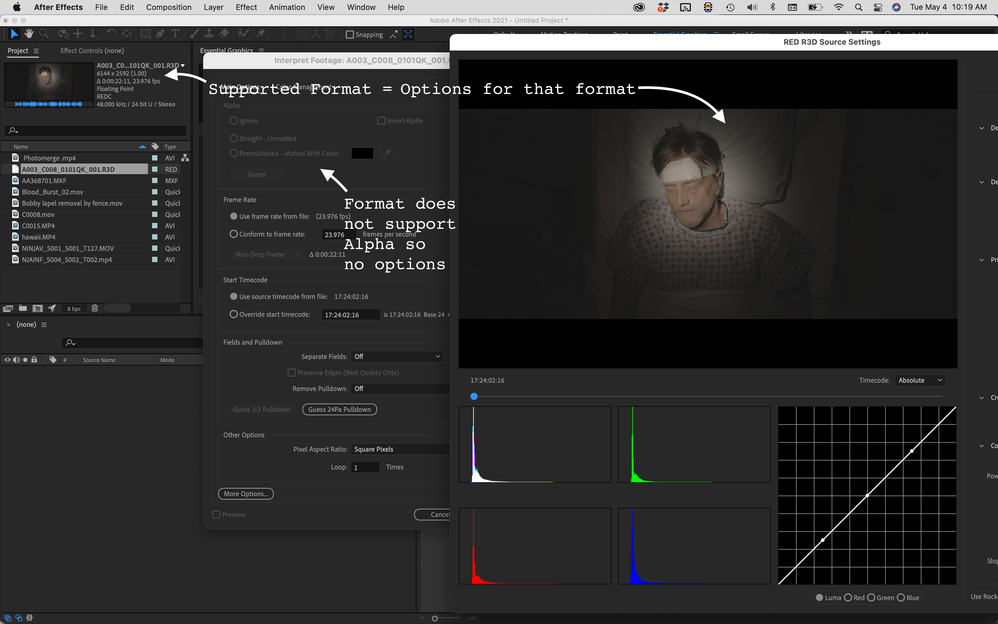This screenshot has width=998, height=624.
Task: Click the Loop count input field
Action: 365,467
